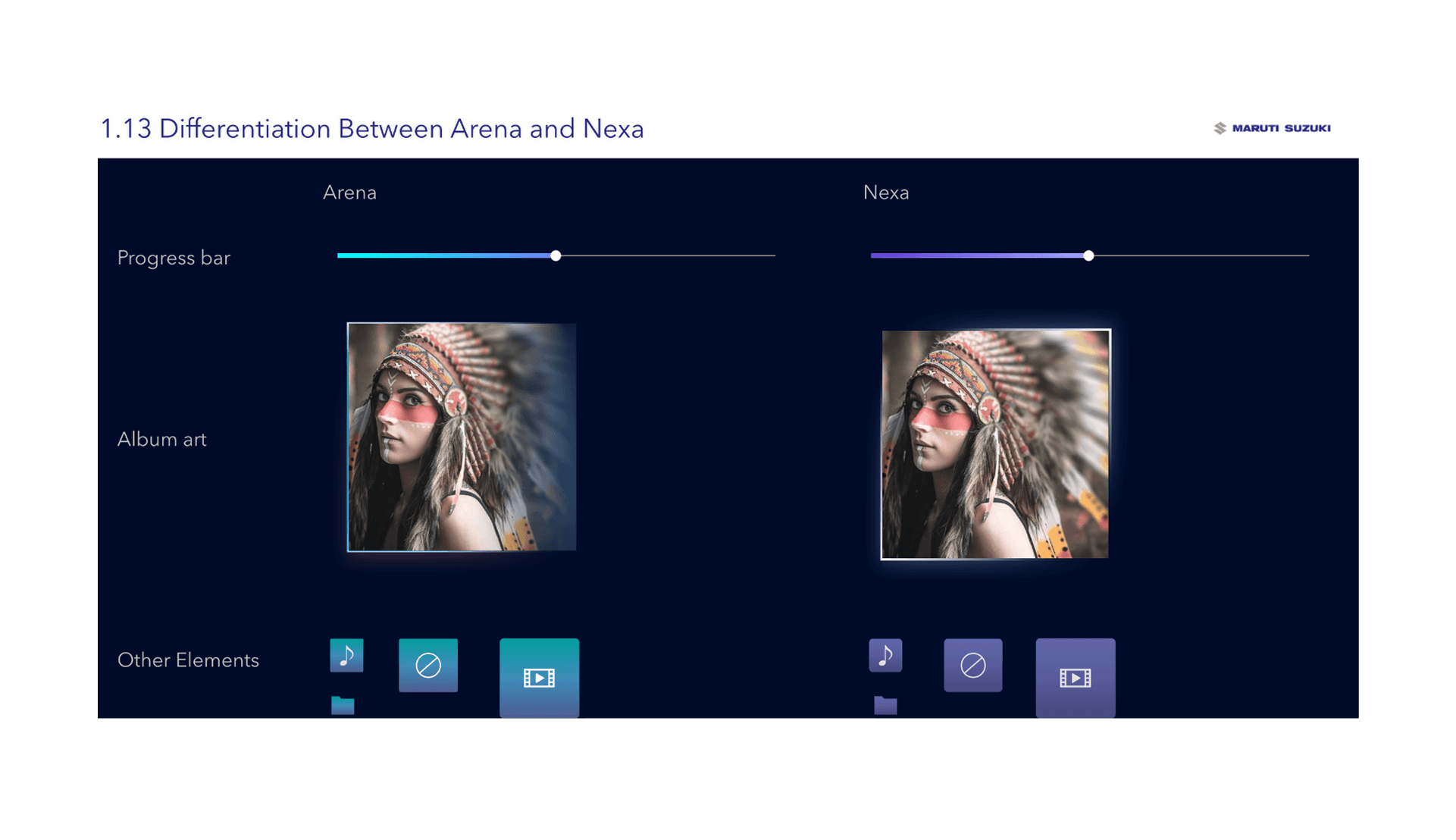Select the Arena album art image
This screenshot has height=840, width=1456.
(x=462, y=437)
